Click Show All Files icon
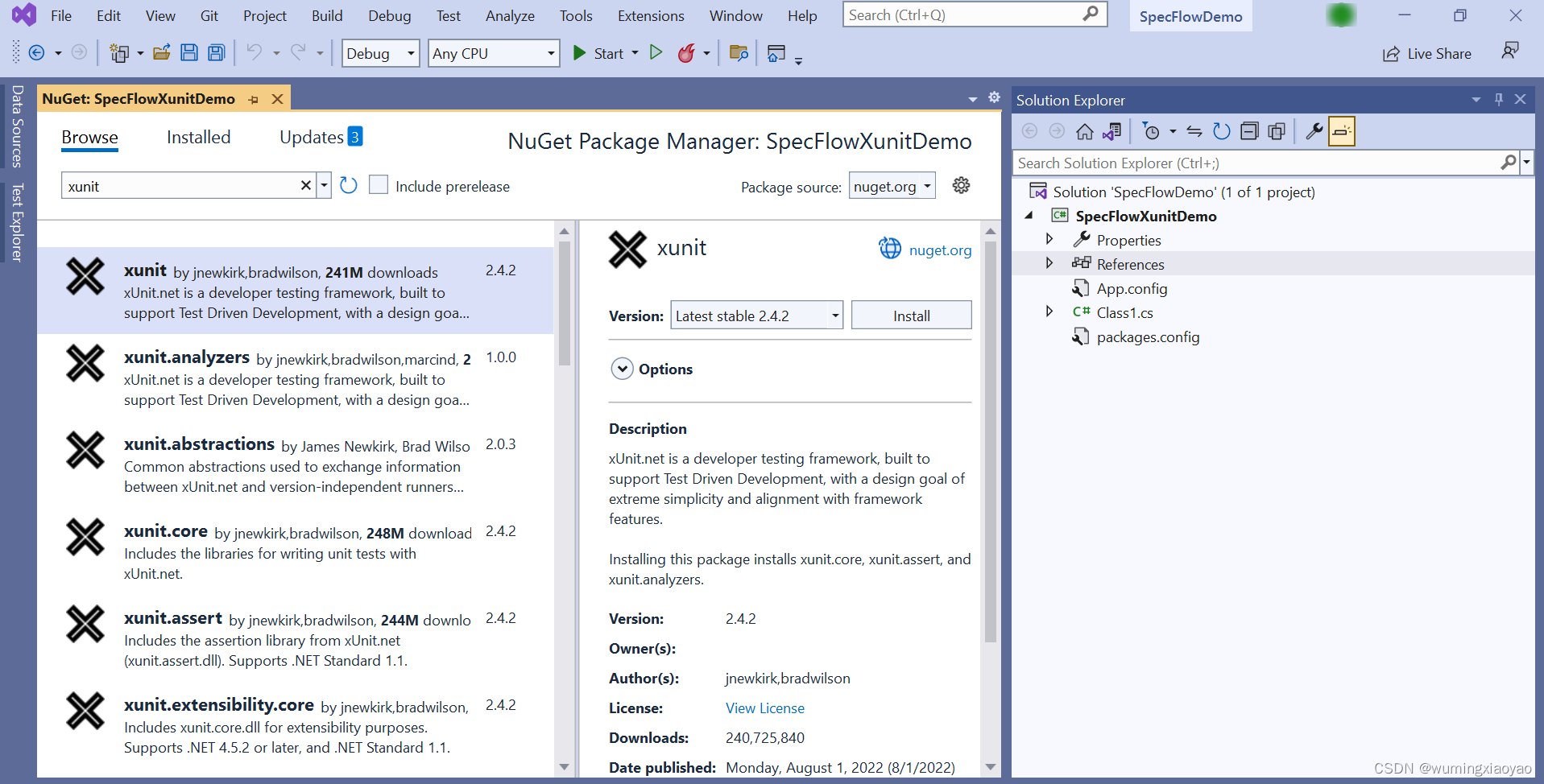 (x=1277, y=131)
